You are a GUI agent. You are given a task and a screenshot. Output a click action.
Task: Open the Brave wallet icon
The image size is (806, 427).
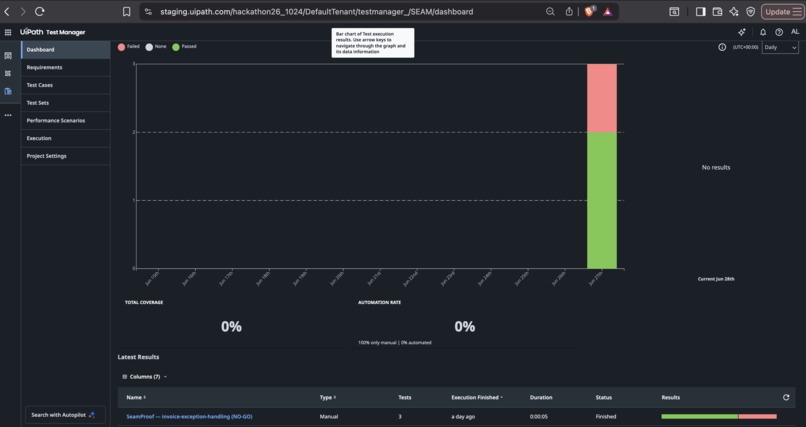click(x=717, y=11)
